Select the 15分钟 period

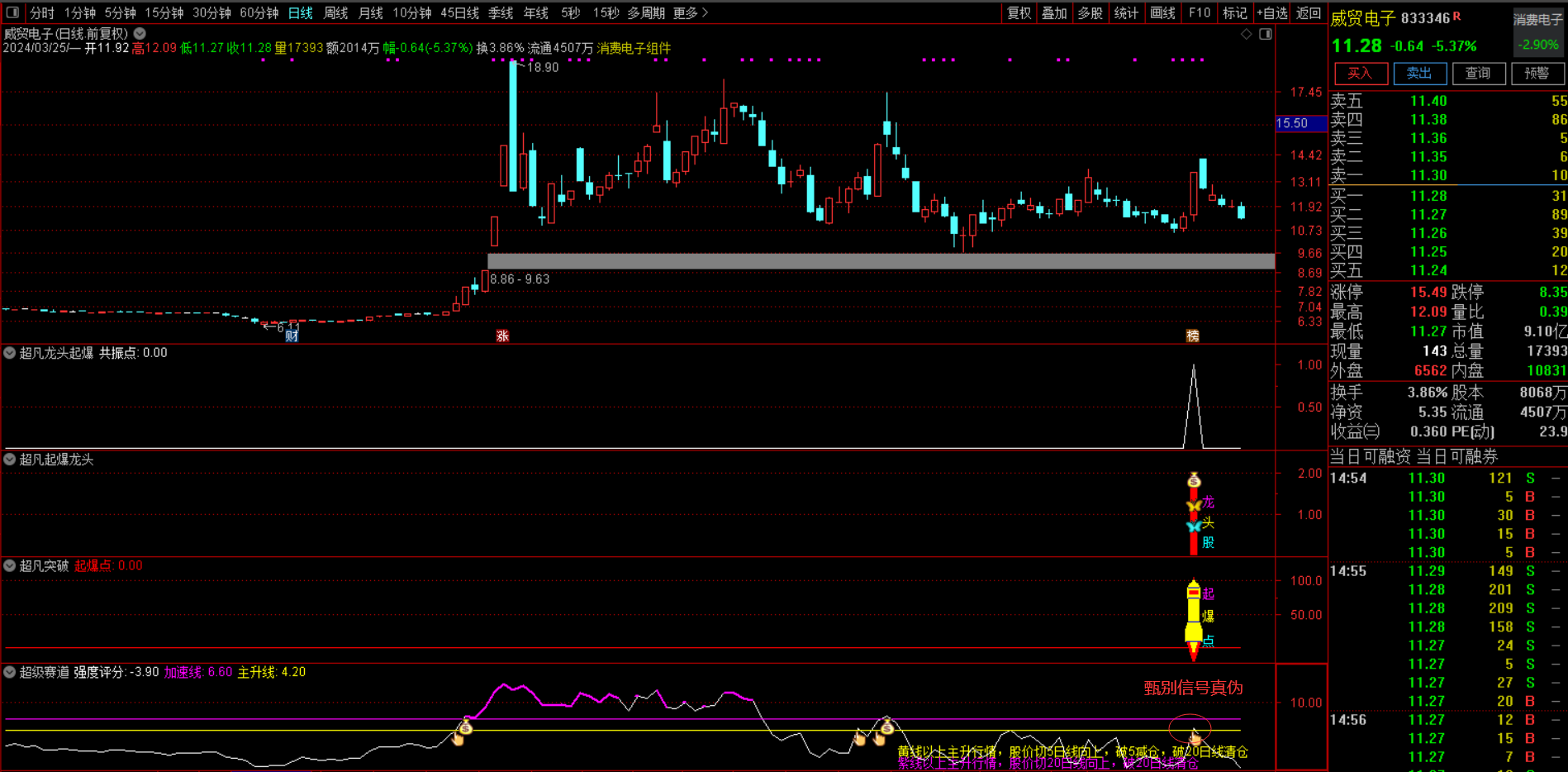pos(164,13)
